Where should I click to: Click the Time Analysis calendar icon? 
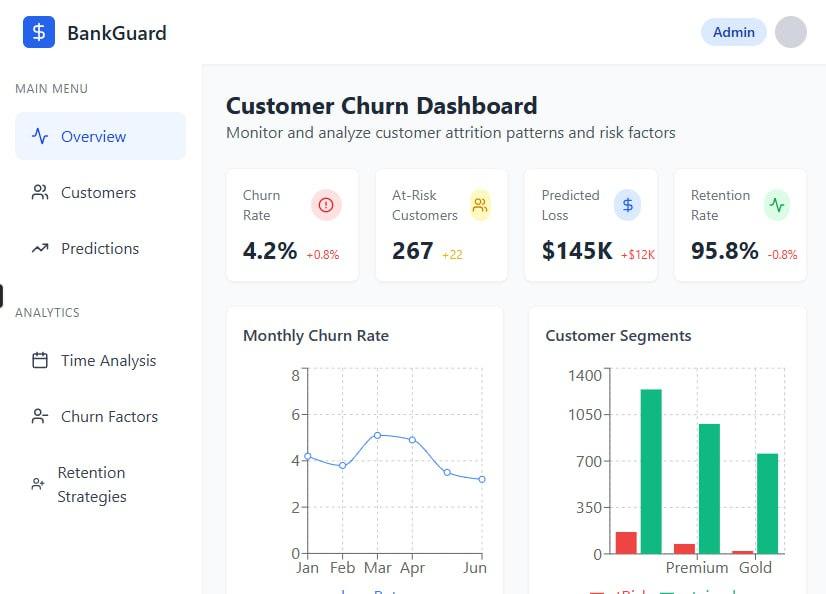pyautogui.click(x=40, y=360)
